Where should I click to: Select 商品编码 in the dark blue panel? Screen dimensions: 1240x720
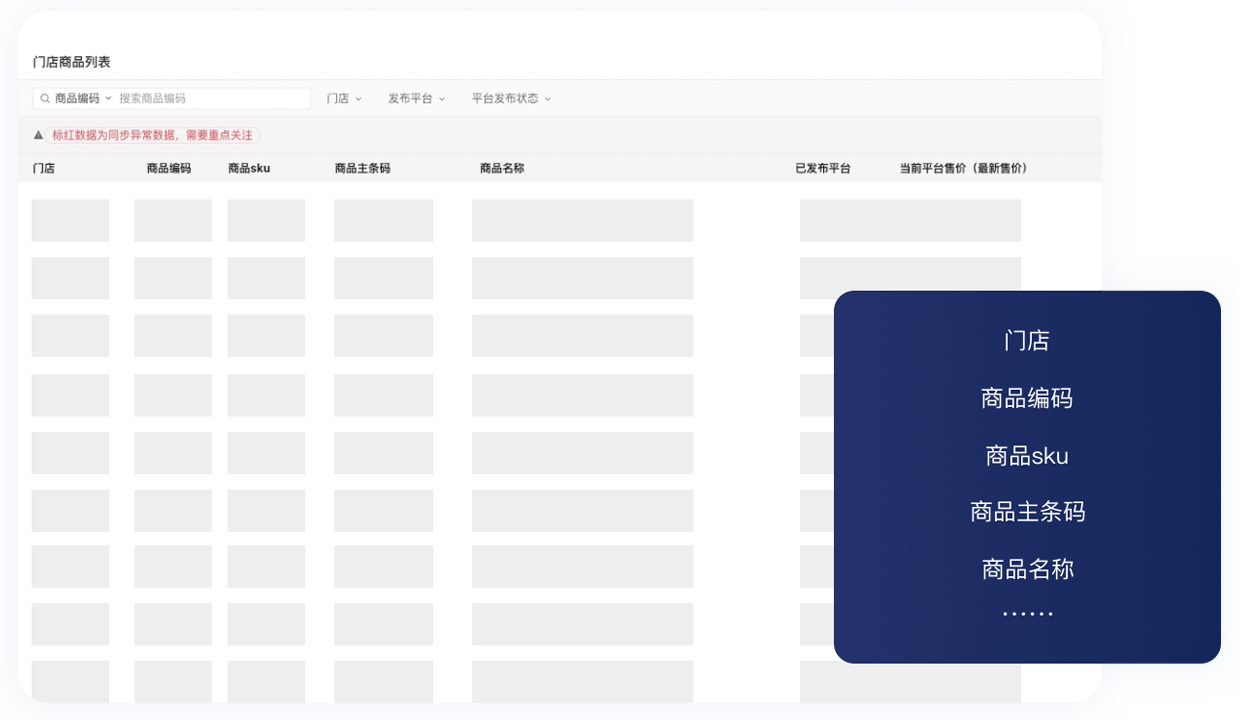(1027, 398)
